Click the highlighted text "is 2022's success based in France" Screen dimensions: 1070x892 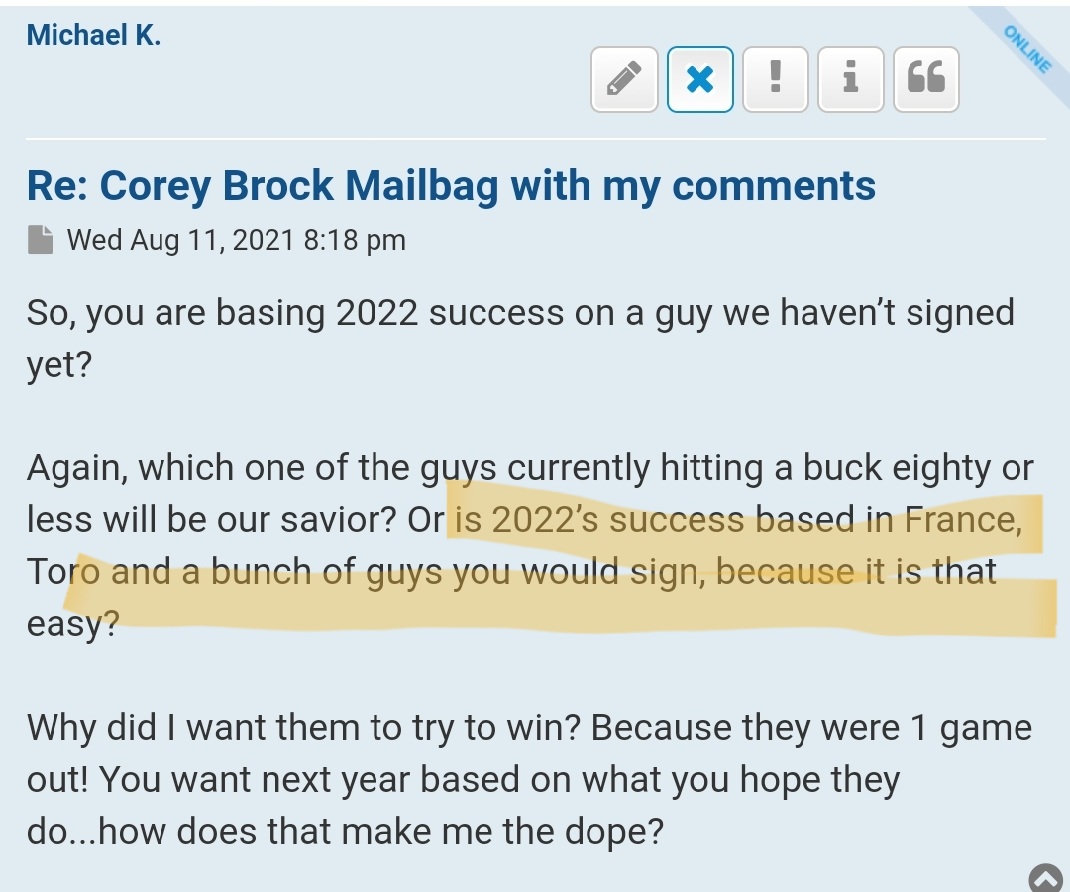pyautogui.click(x=737, y=521)
